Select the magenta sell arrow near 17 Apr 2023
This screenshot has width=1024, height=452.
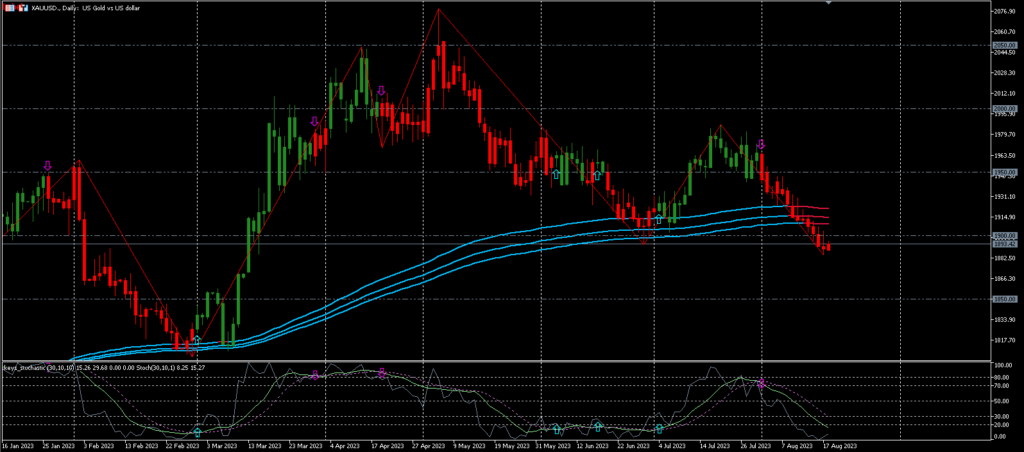(381, 91)
